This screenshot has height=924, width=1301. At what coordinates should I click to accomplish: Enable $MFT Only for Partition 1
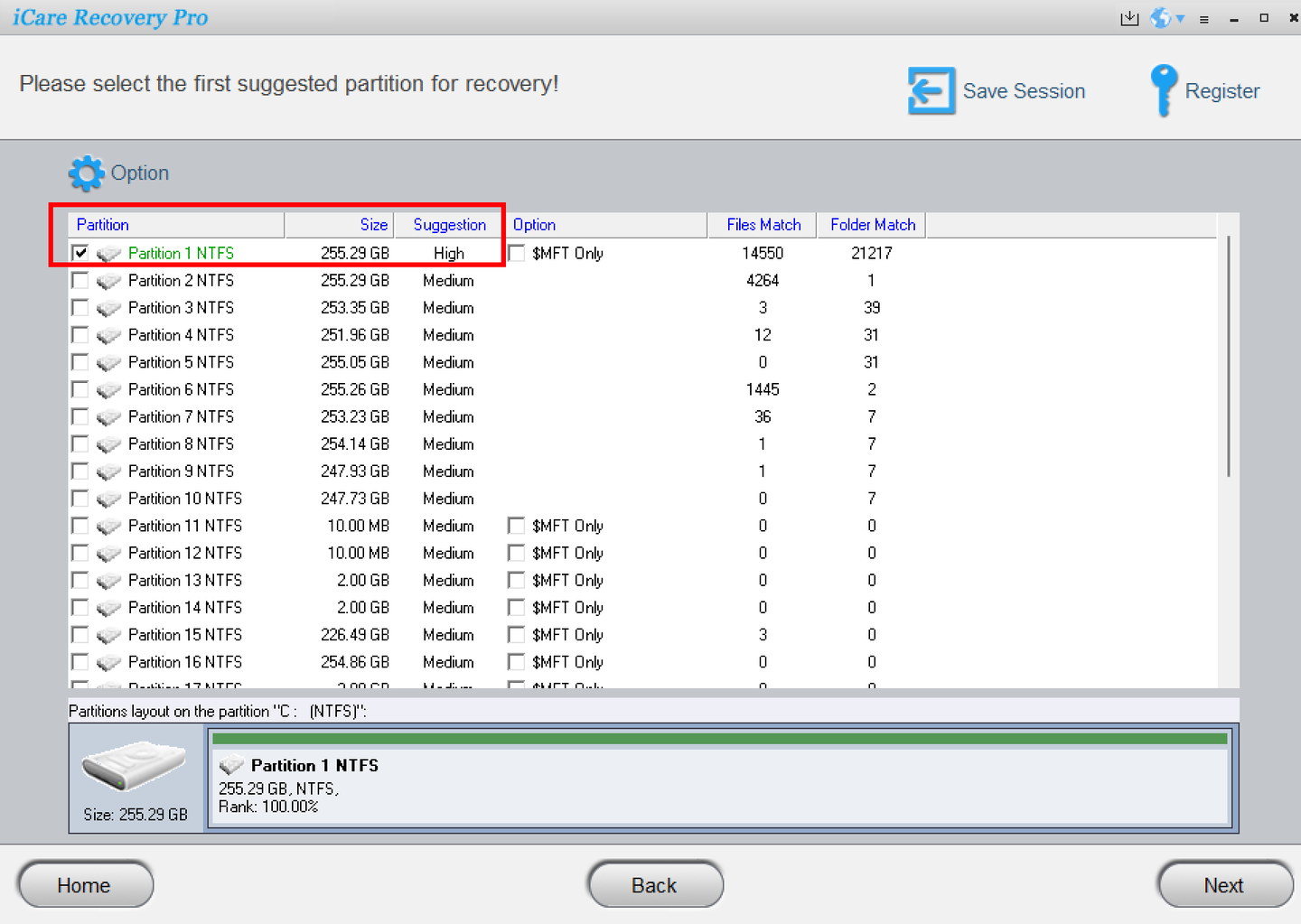click(516, 253)
